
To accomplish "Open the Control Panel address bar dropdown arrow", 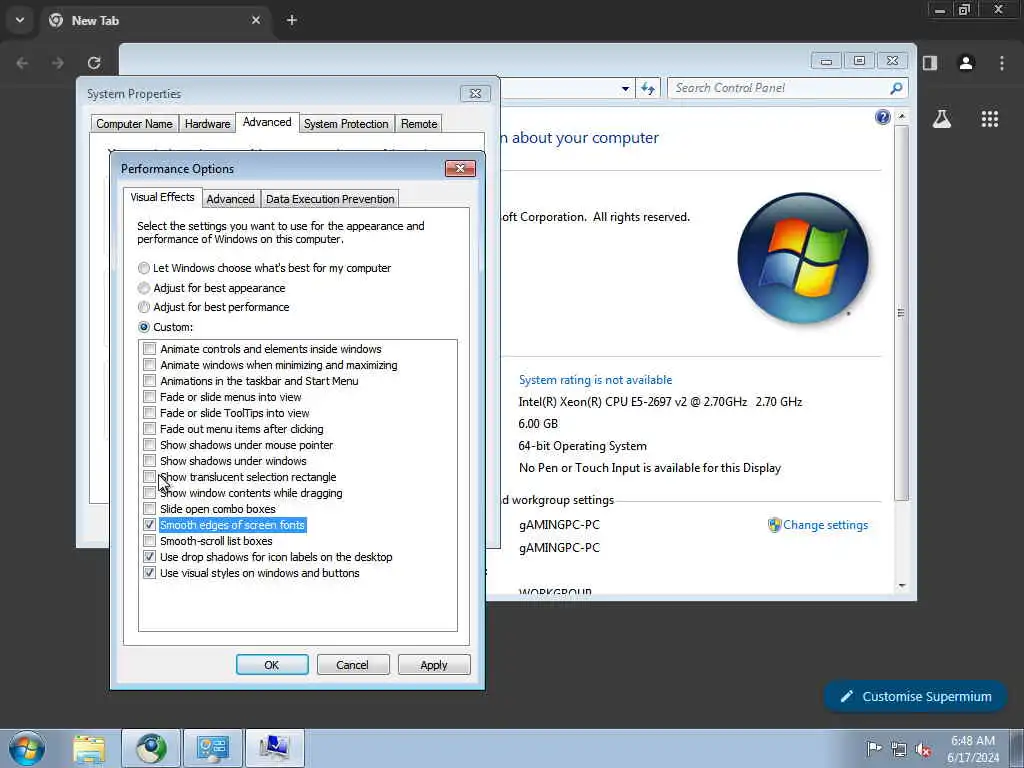I will pyautogui.click(x=625, y=88).
